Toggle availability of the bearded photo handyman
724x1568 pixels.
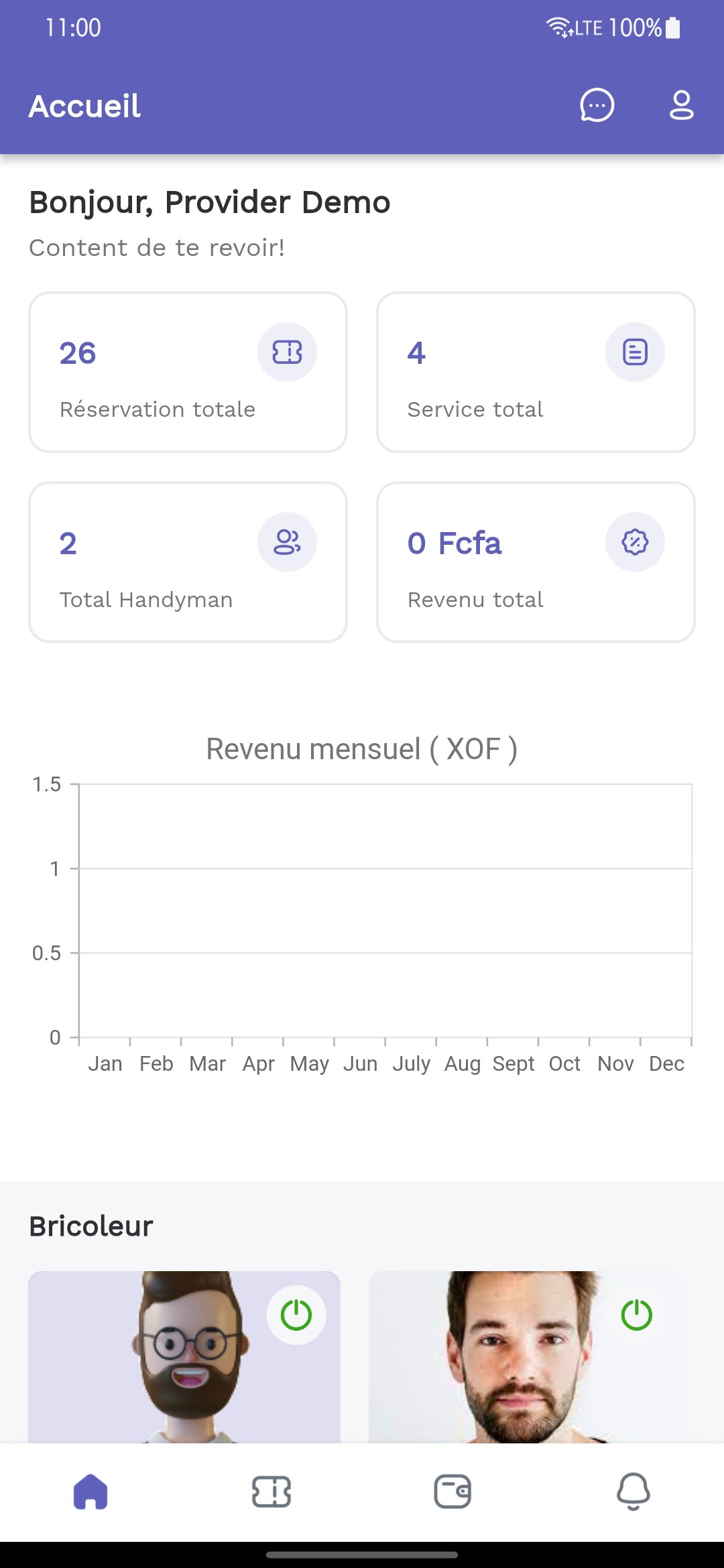tap(637, 1315)
